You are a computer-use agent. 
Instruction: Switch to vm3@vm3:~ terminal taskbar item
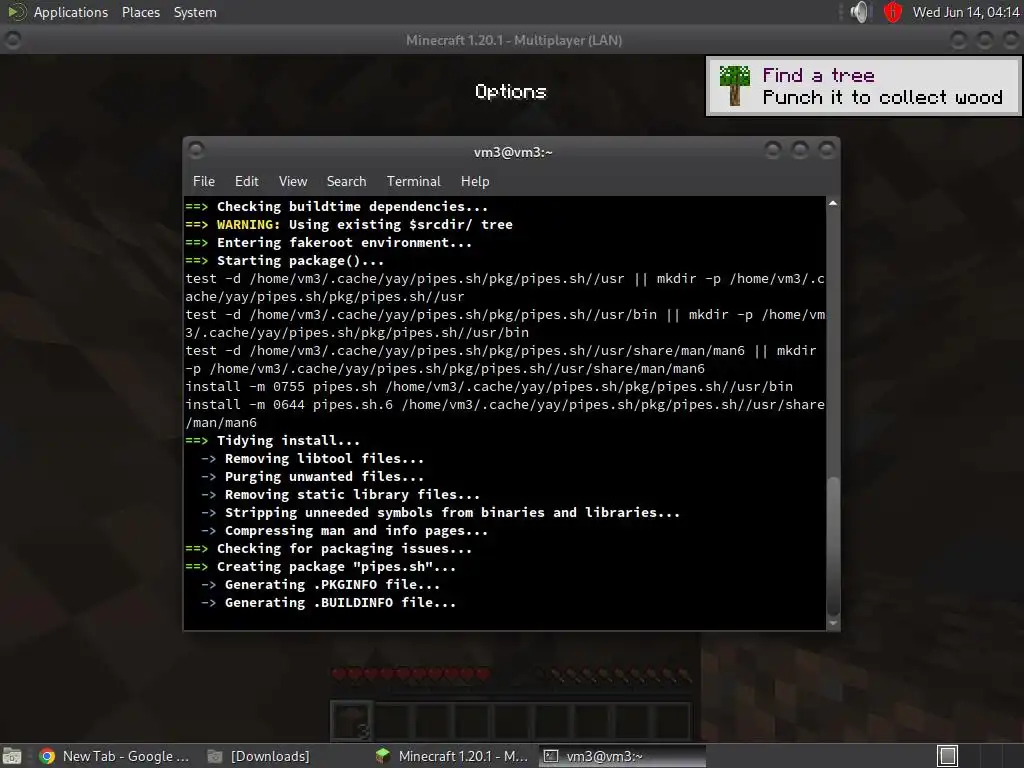622,756
